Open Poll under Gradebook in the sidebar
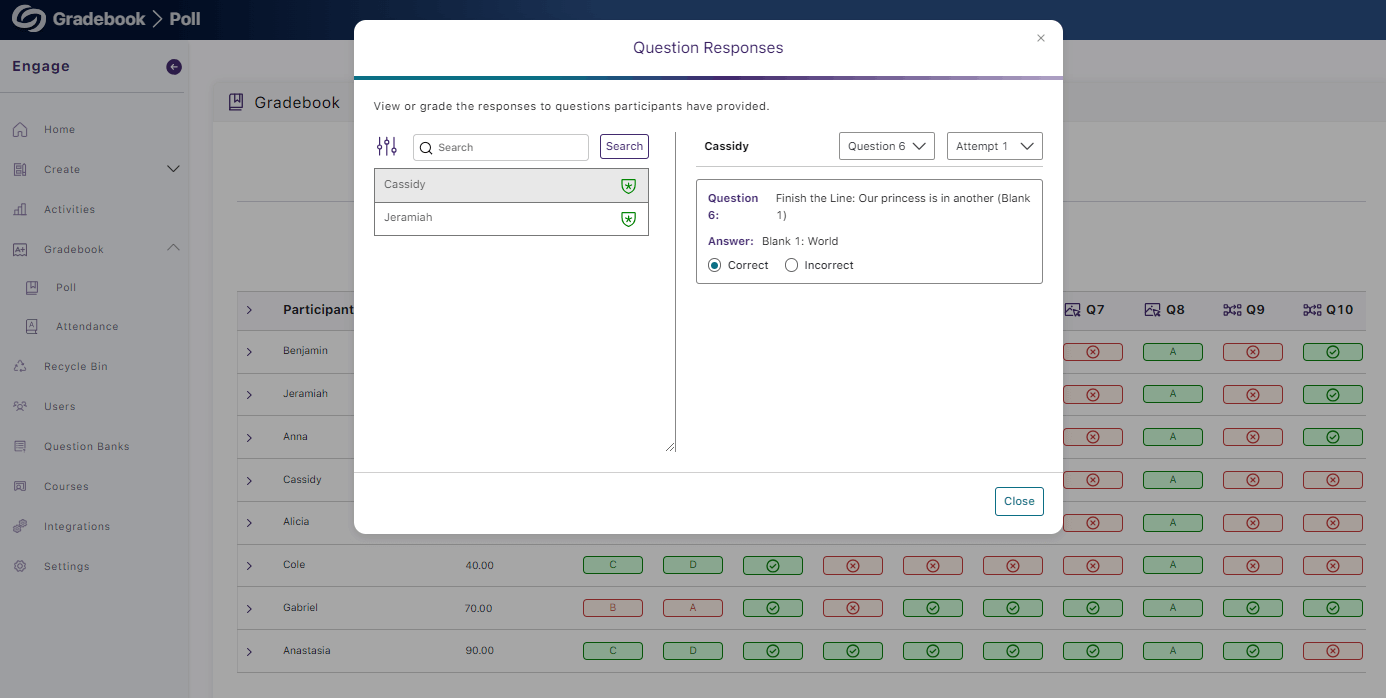 (66, 288)
